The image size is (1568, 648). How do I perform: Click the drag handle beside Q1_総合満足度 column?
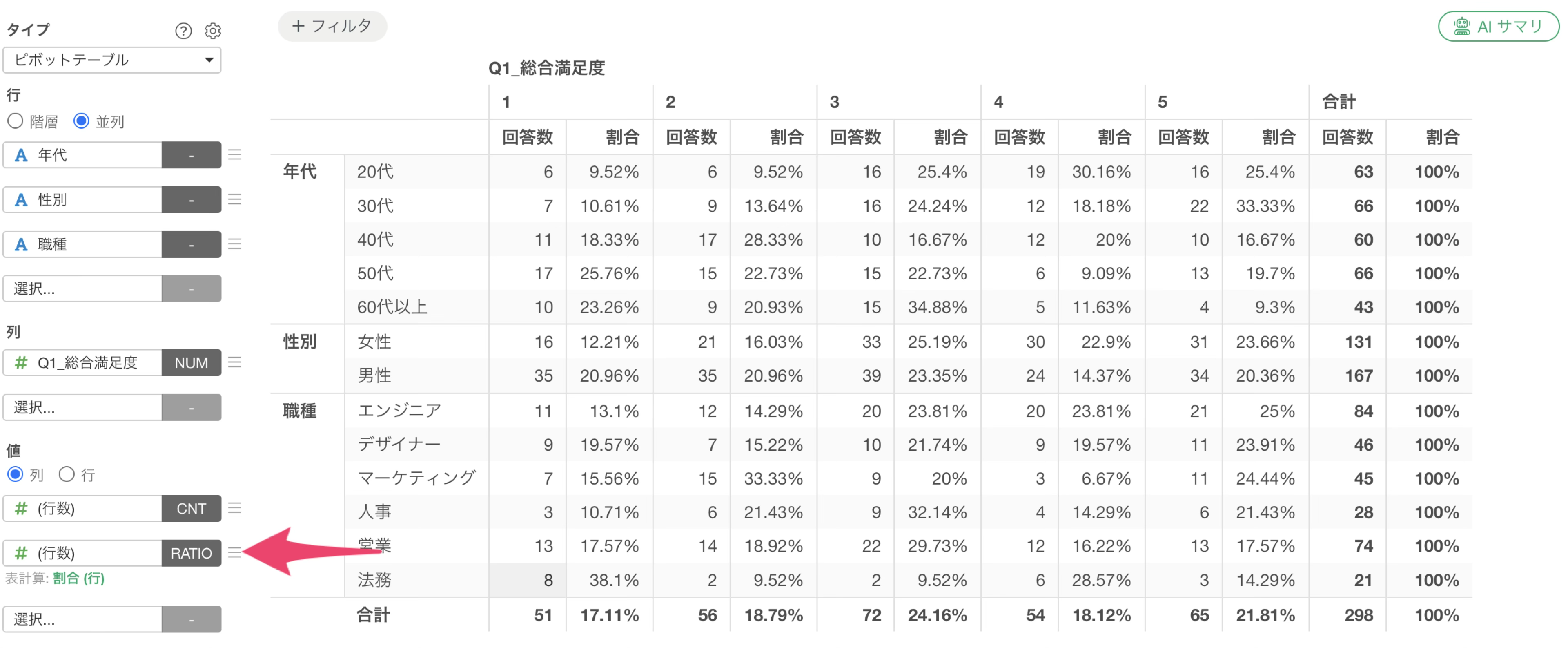pyautogui.click(x=235, y=362)
